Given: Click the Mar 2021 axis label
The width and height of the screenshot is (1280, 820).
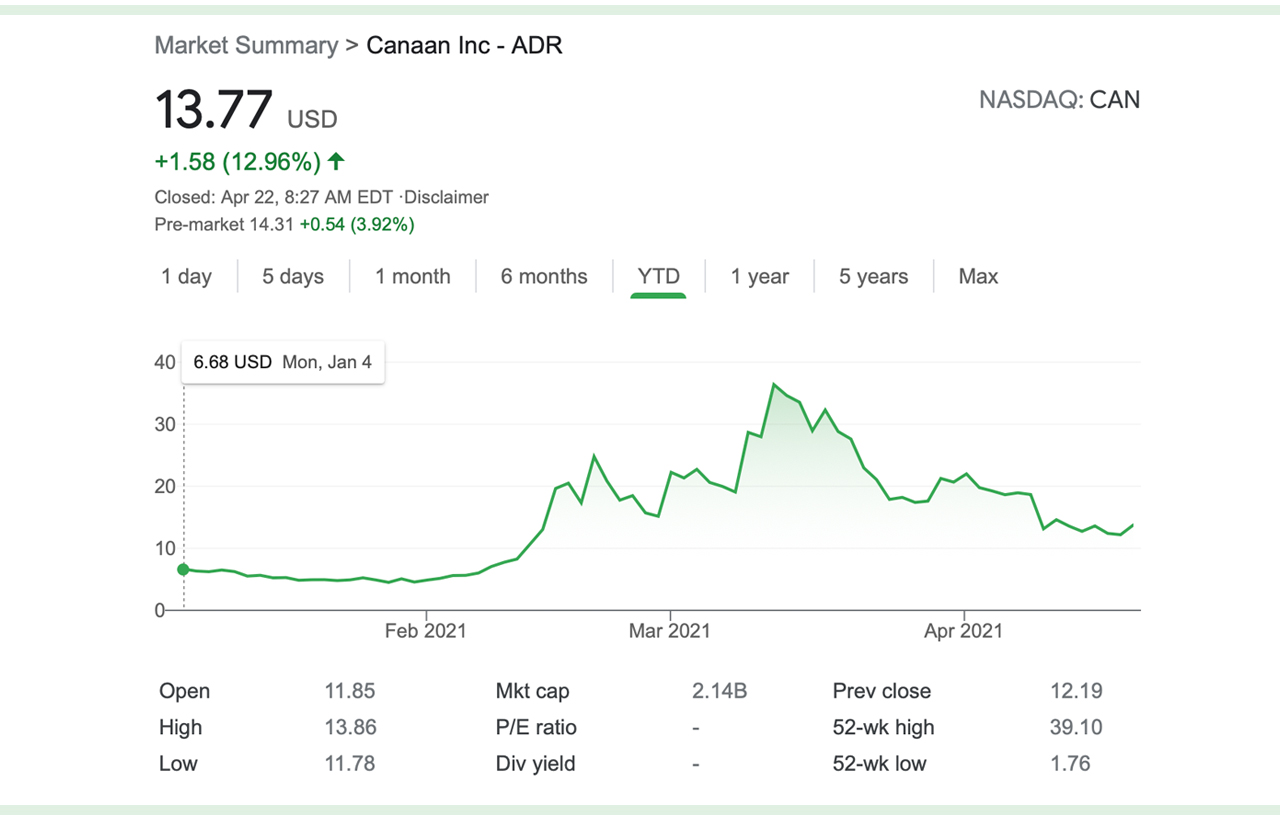Looking at the screenshot, I should [x=670, y=631].
